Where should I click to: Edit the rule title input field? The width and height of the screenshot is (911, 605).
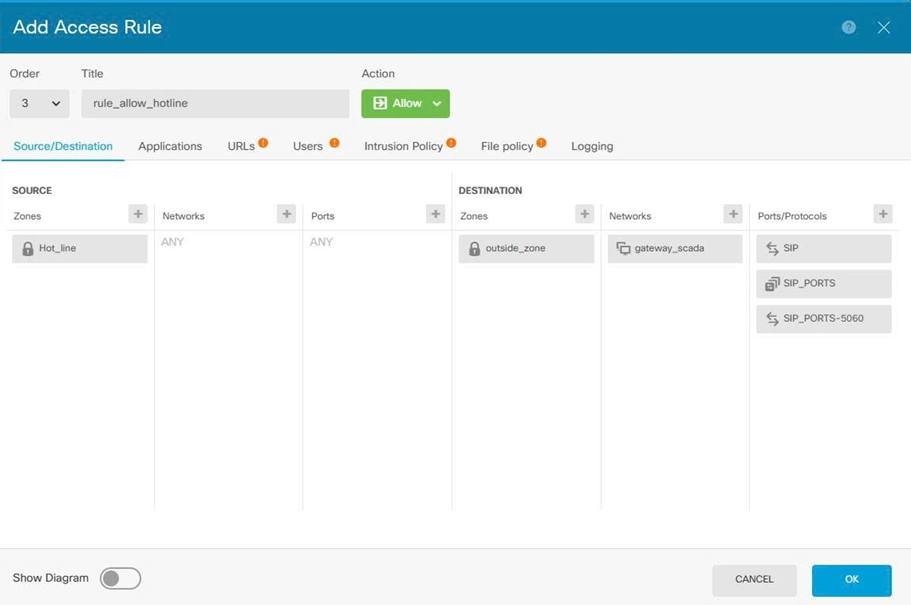tap(215, 104)
